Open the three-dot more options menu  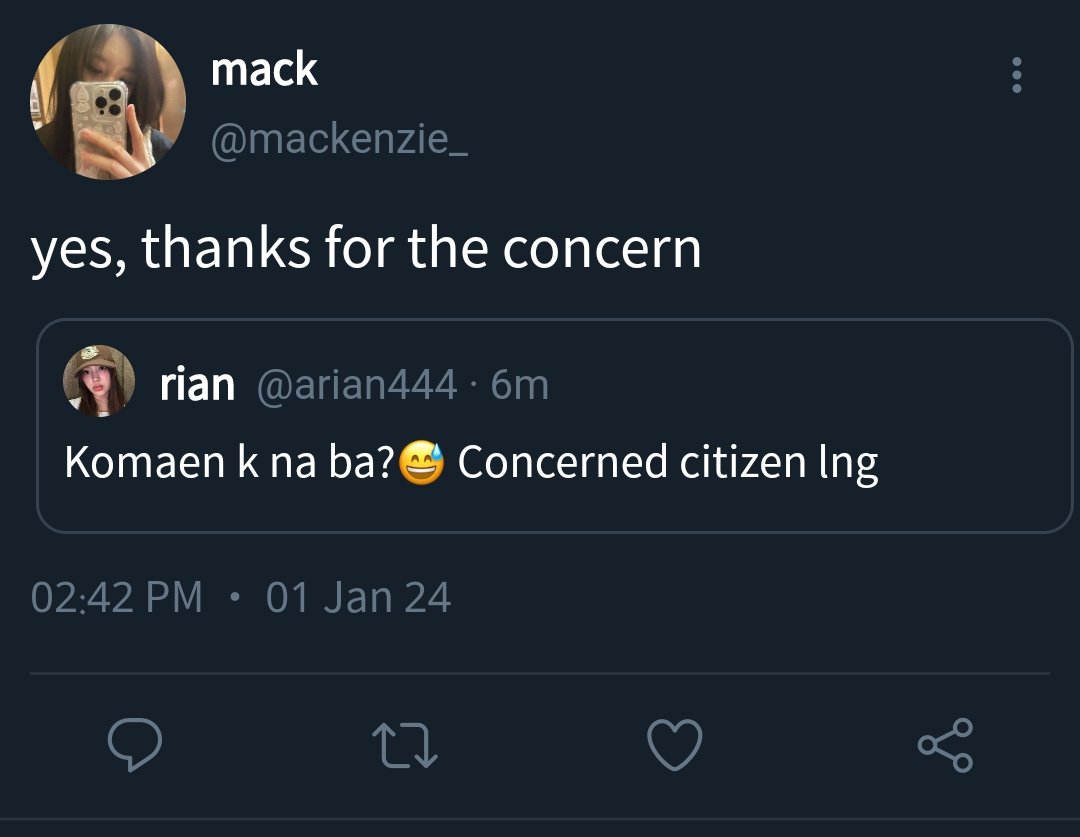1017,75
